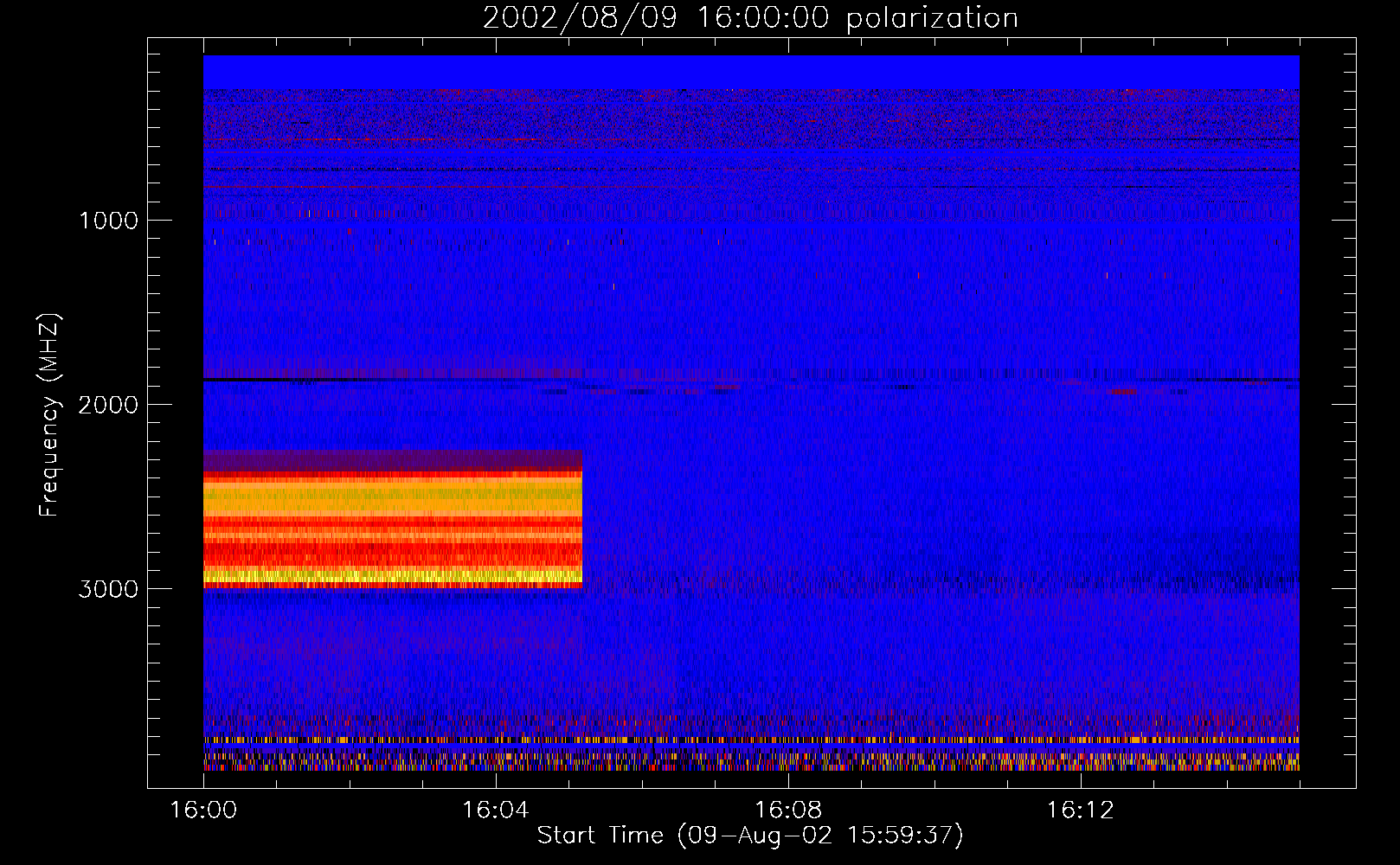The height and width of the screenshot is (865, 1400).
Task: Click the 'Frequency (MHZ)' y-axis label
Action: click(50, 415)
